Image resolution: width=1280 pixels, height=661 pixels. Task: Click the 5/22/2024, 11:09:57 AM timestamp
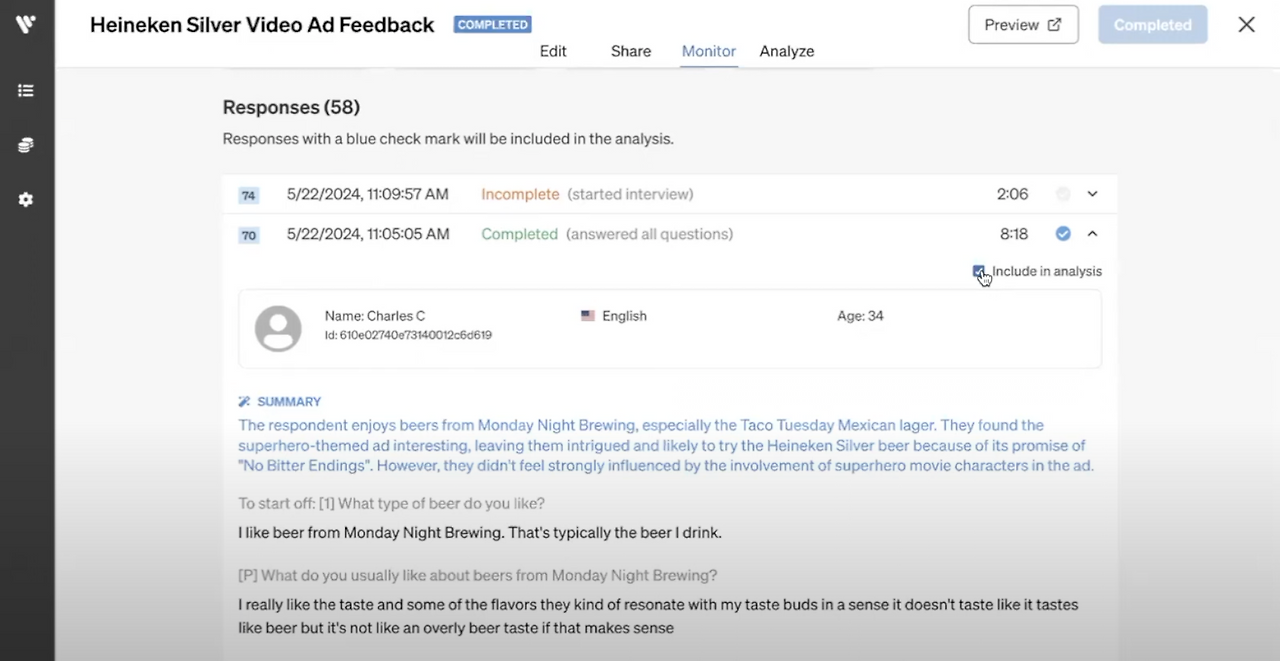tap(367, 194)
